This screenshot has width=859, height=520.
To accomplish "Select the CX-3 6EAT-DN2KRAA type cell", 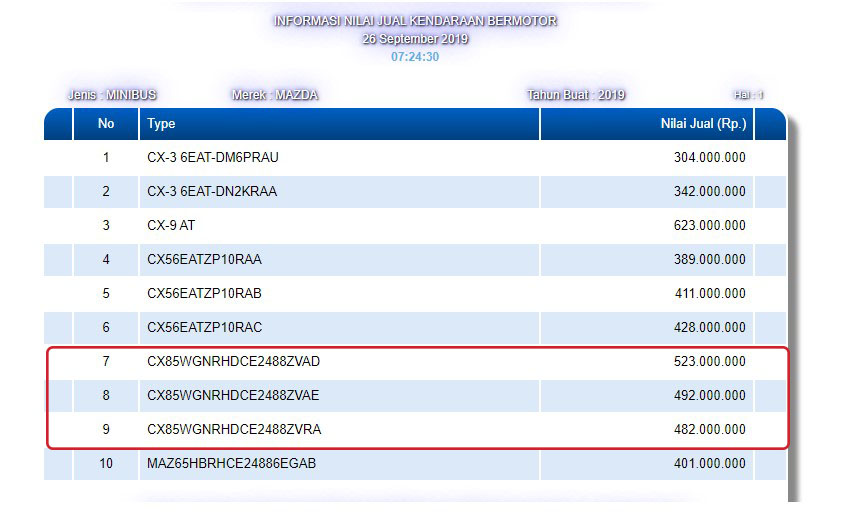I will click(212, 192).
